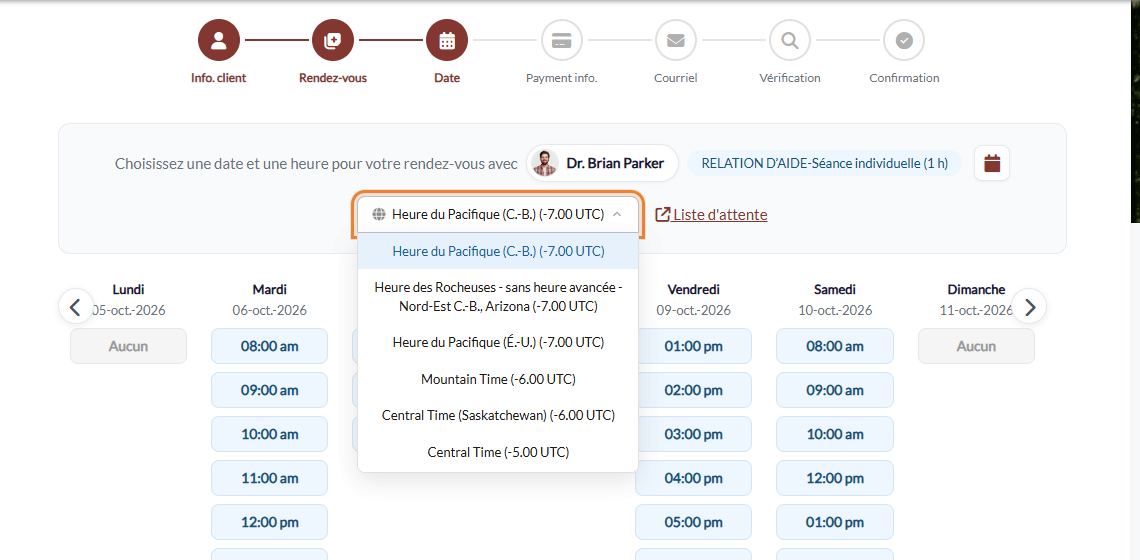Select Mardi 09:00 am slot
The width and height of the screenshot is (1140, 560).
coord(270,391)
